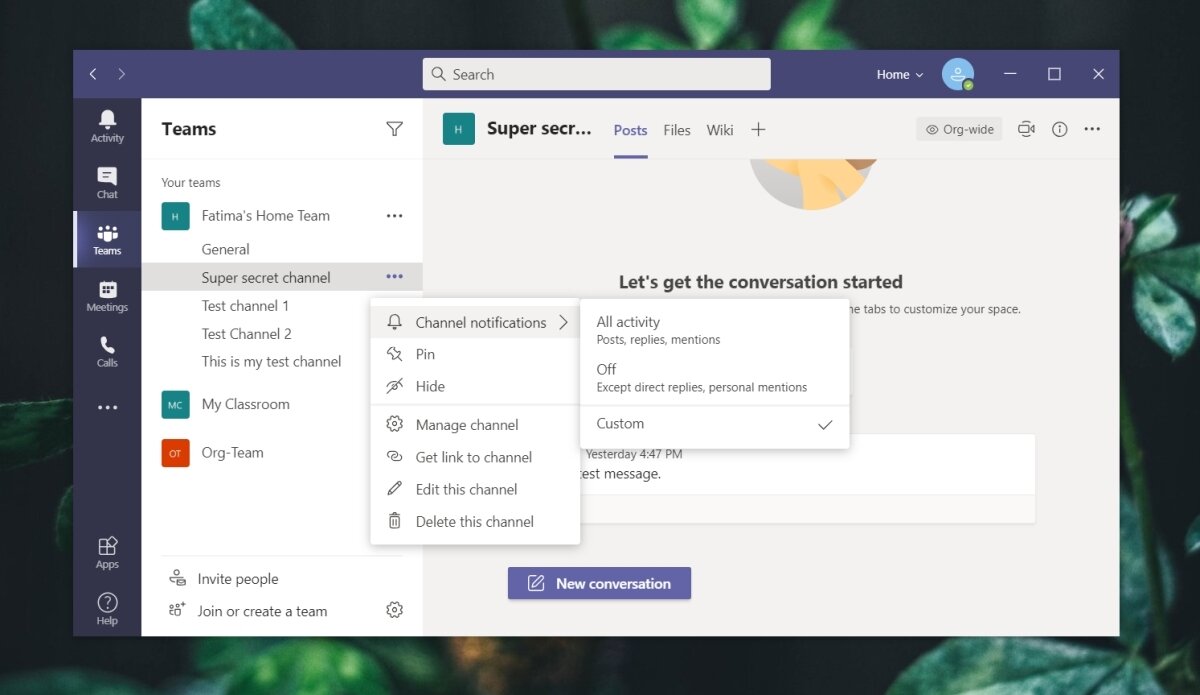The height and width of the screenshot is (695, 1200).
Task: Select Edit this channel from the menu
Action: [x=467, y=489]
